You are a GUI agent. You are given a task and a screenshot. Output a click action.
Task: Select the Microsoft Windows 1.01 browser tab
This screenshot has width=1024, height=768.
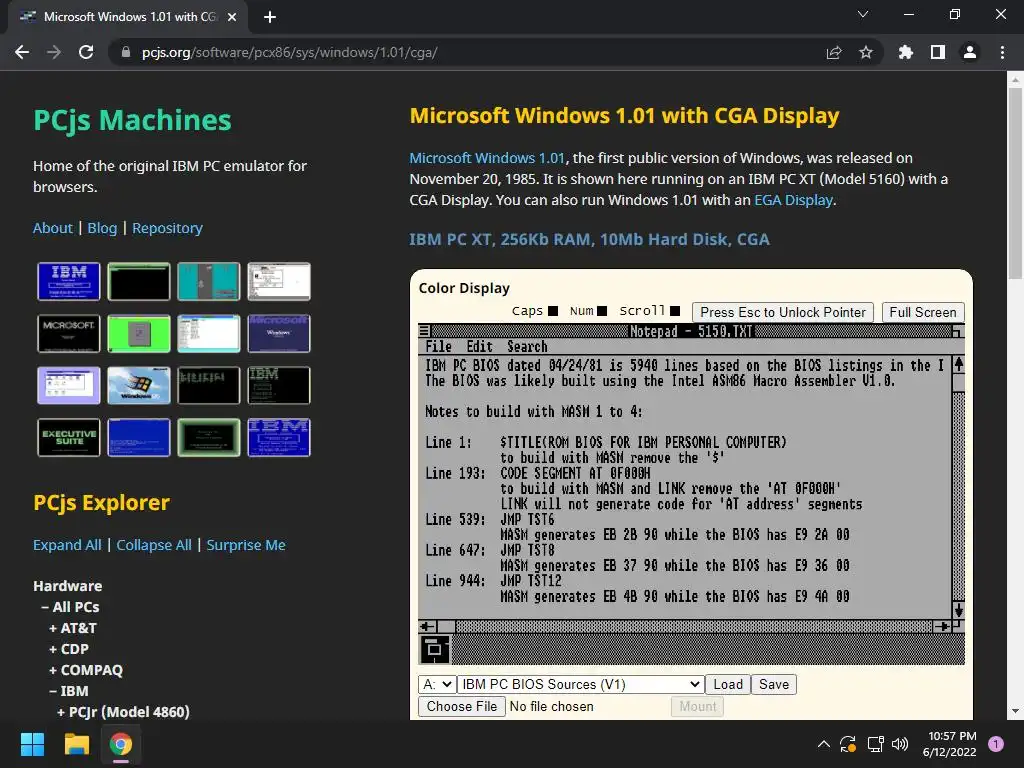128,17
